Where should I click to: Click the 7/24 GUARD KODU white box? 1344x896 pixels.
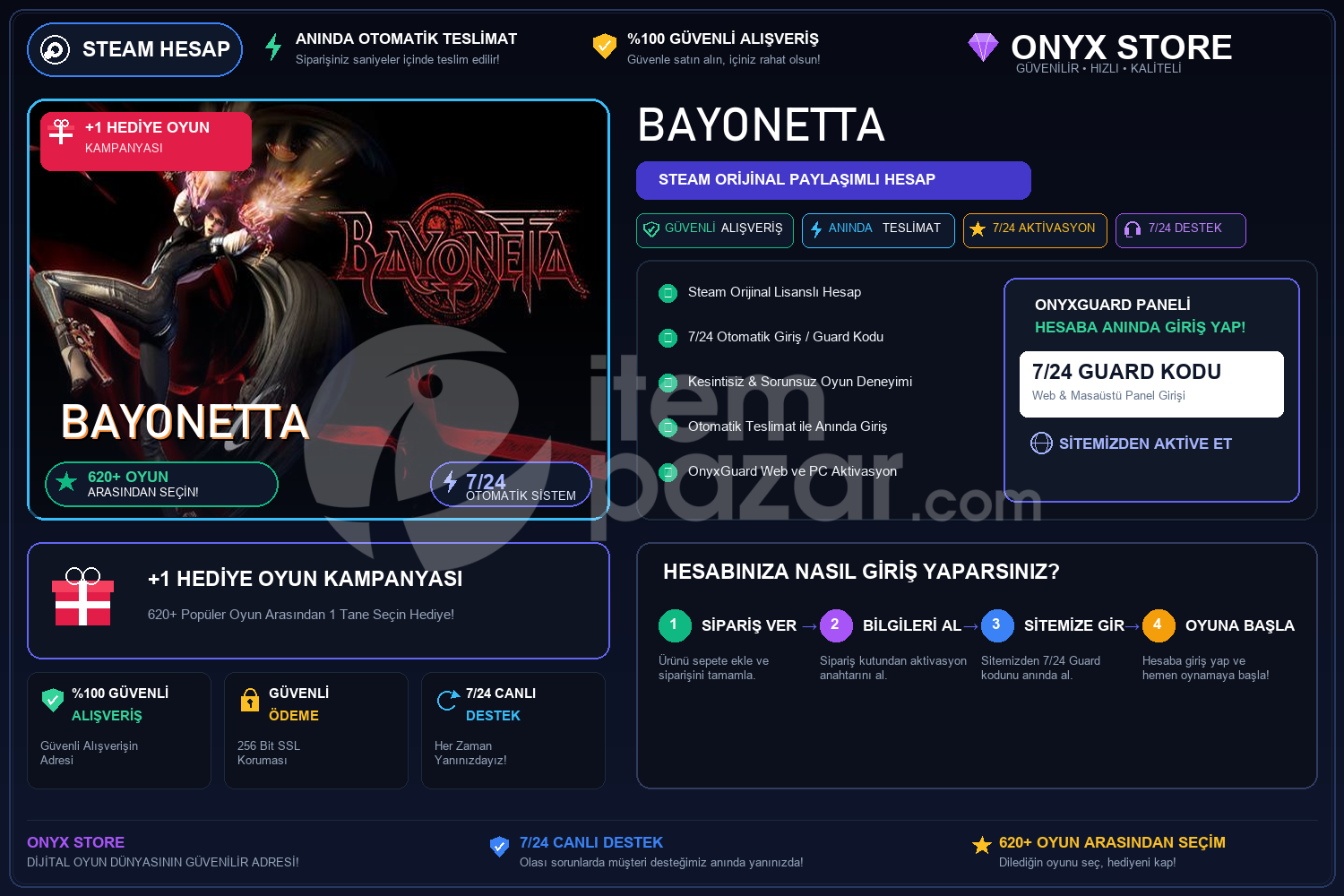(x=1151, y=383)
